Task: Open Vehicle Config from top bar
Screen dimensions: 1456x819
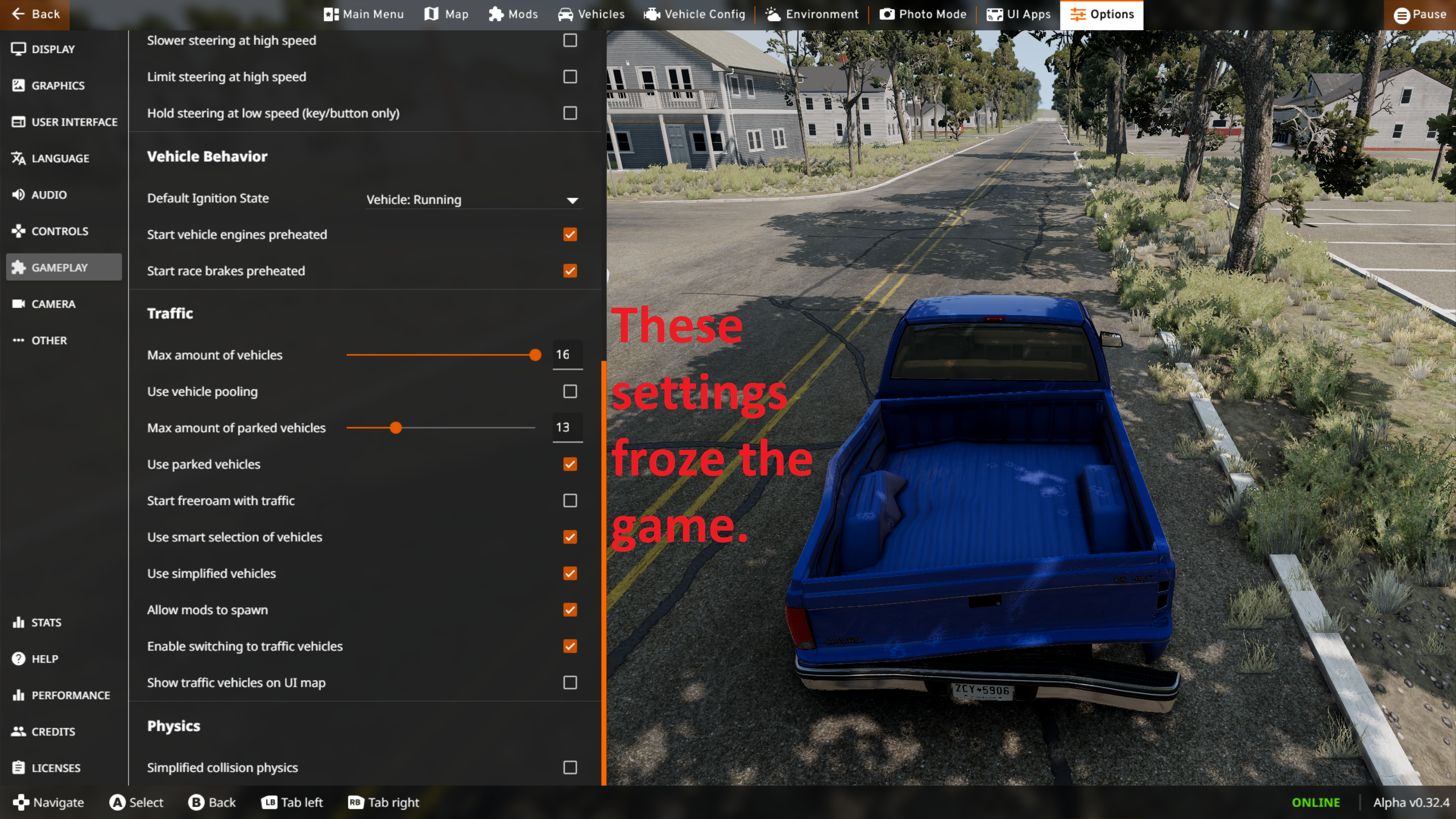Action: pyautogui.click(x=694, y=14)
